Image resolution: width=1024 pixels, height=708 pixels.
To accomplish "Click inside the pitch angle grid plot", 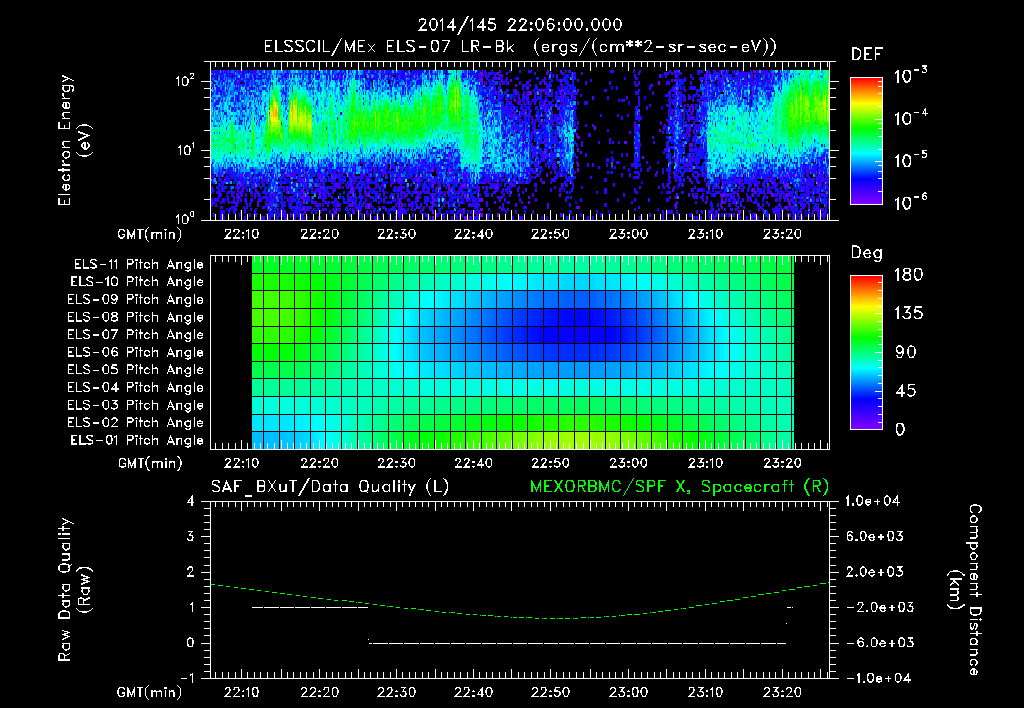I will point(520,353).
